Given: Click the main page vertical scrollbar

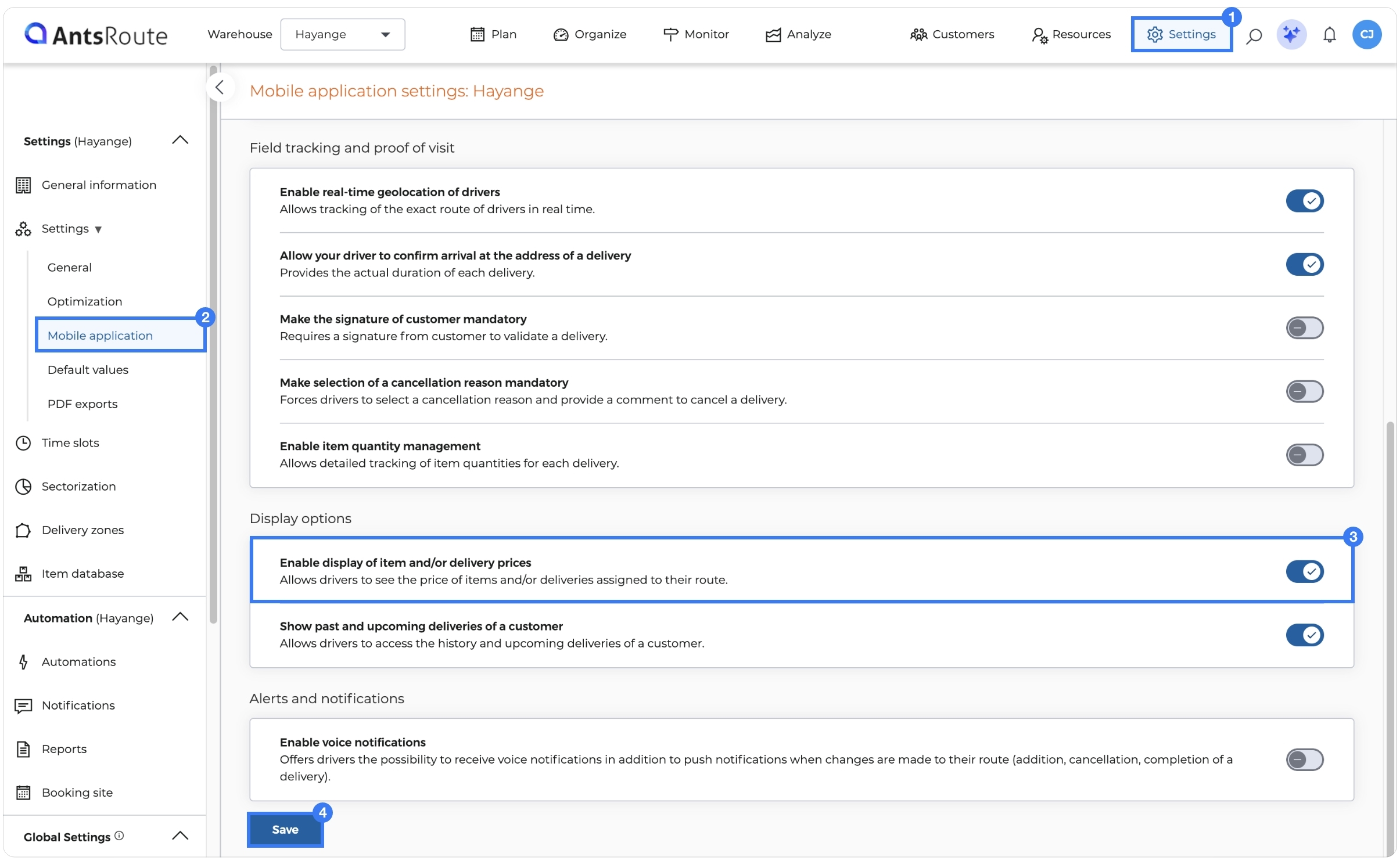Looking at the screenshot, I should (1390, 639).
